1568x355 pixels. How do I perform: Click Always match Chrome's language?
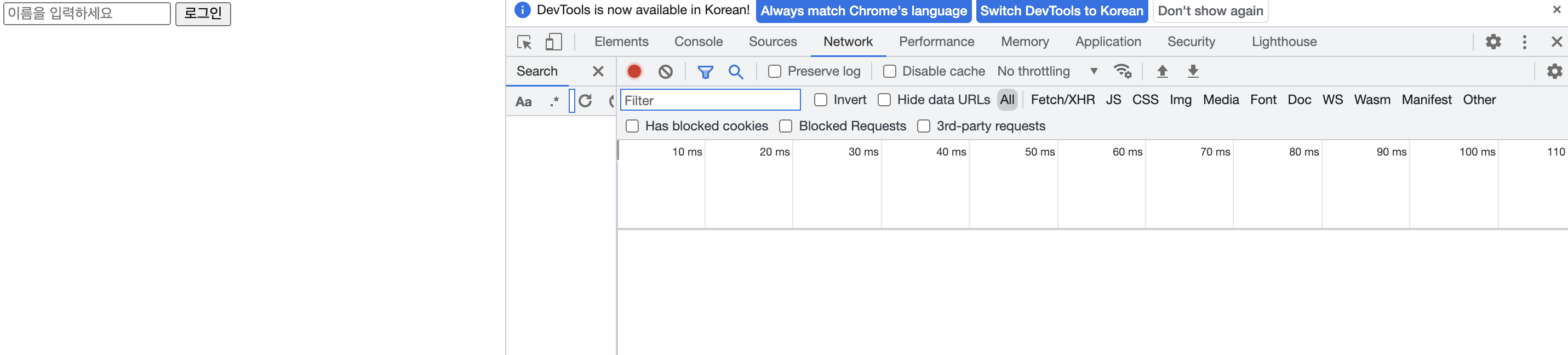863,11
